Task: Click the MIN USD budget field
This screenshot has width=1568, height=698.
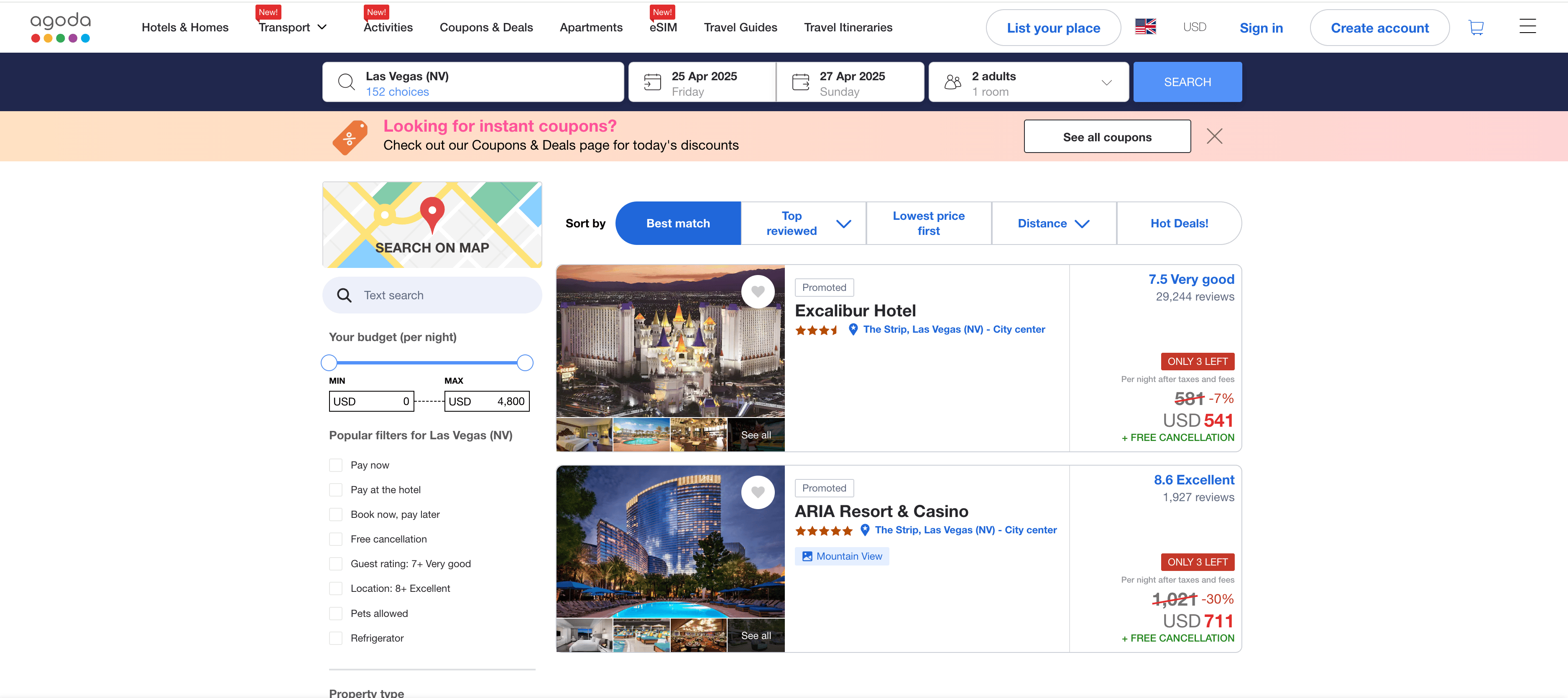Action: click(x=371, y=401)
